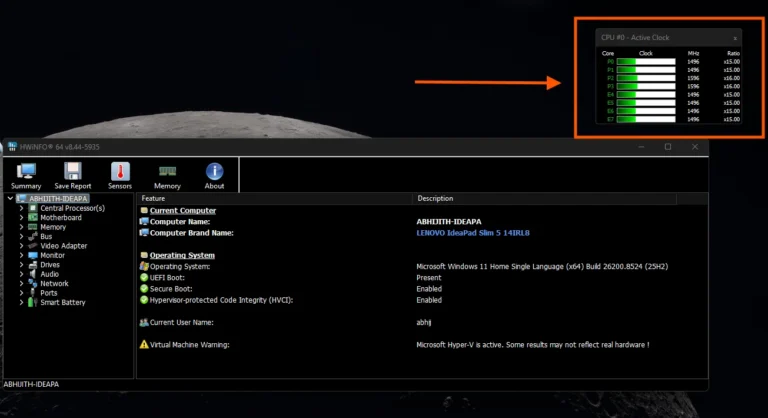The height and width of the screenshot is (418, 768).
Task: Select the Ports tree entry
Action: [x=48, y=293]
